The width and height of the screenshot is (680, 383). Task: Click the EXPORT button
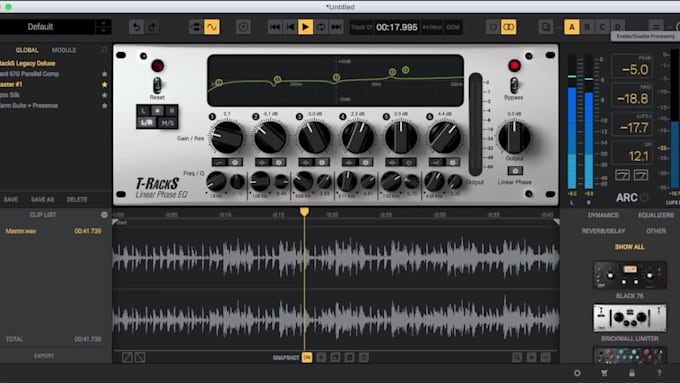[x=44, y=356]
